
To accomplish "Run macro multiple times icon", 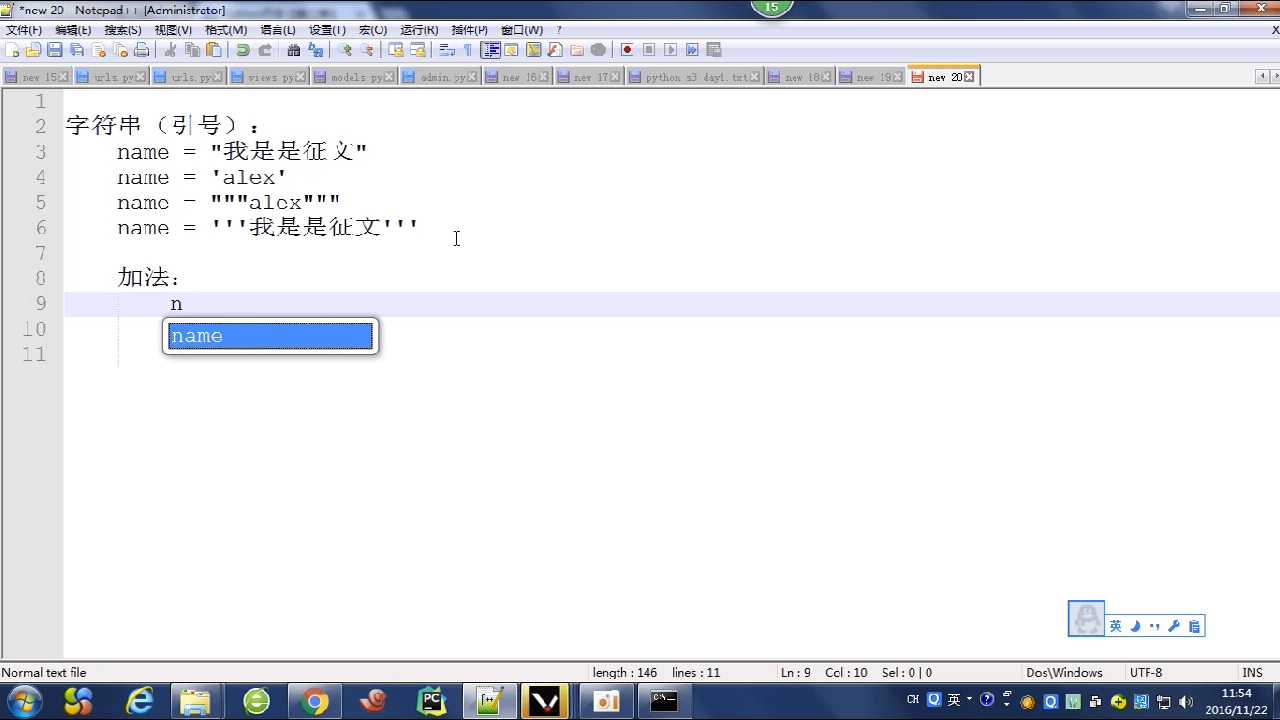I will point(692,50).
